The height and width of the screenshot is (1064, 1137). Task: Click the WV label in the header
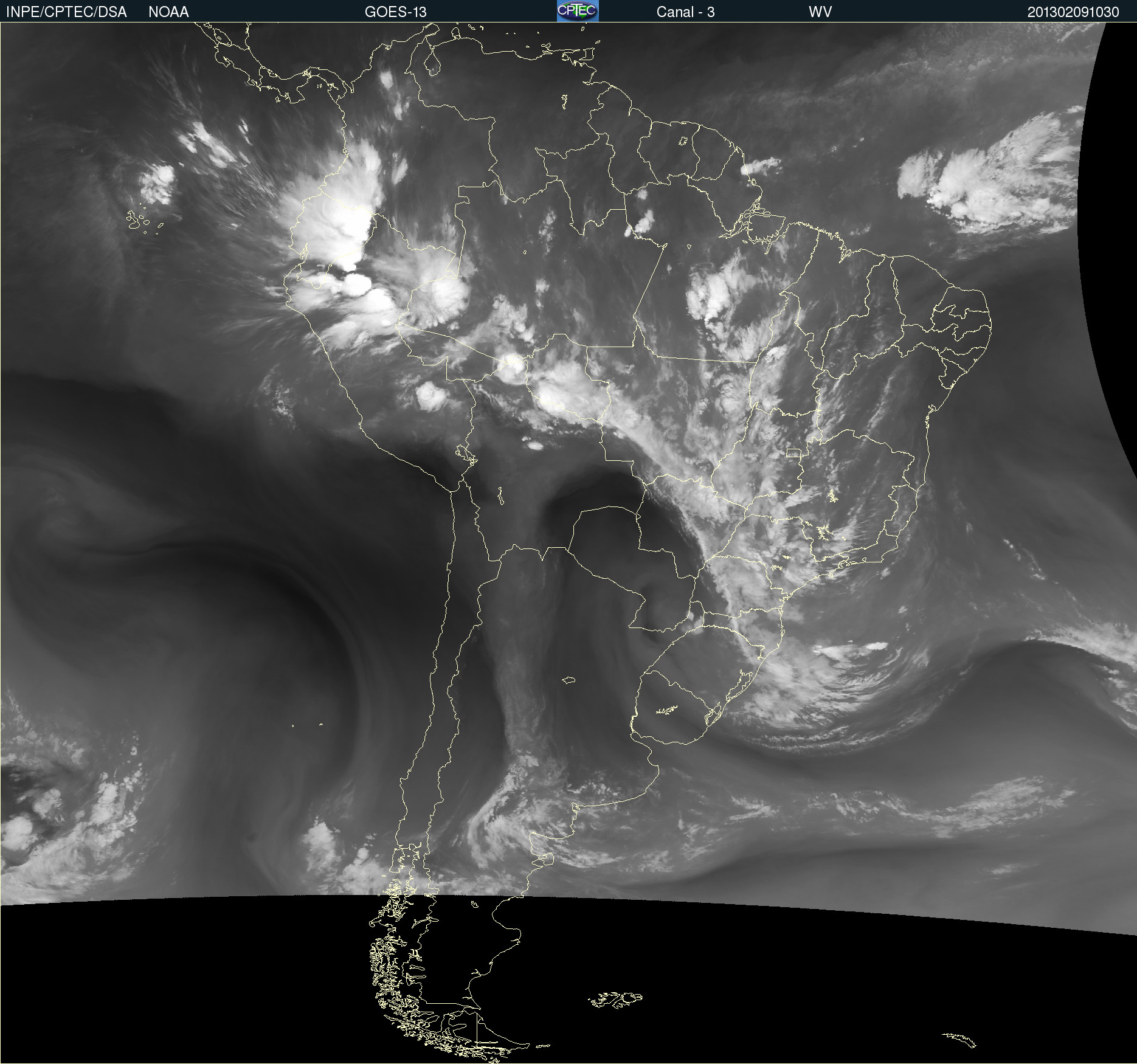tap(820, 12)
